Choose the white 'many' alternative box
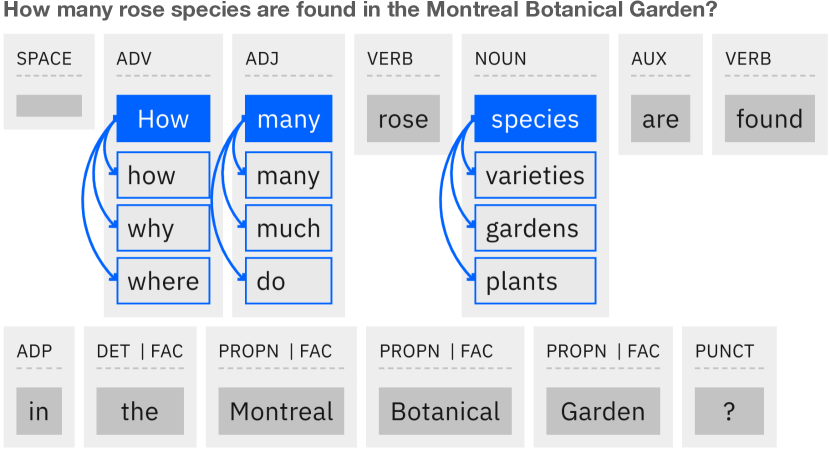The height and width of the screenshot is (453, 830). [x=288, y=175]
